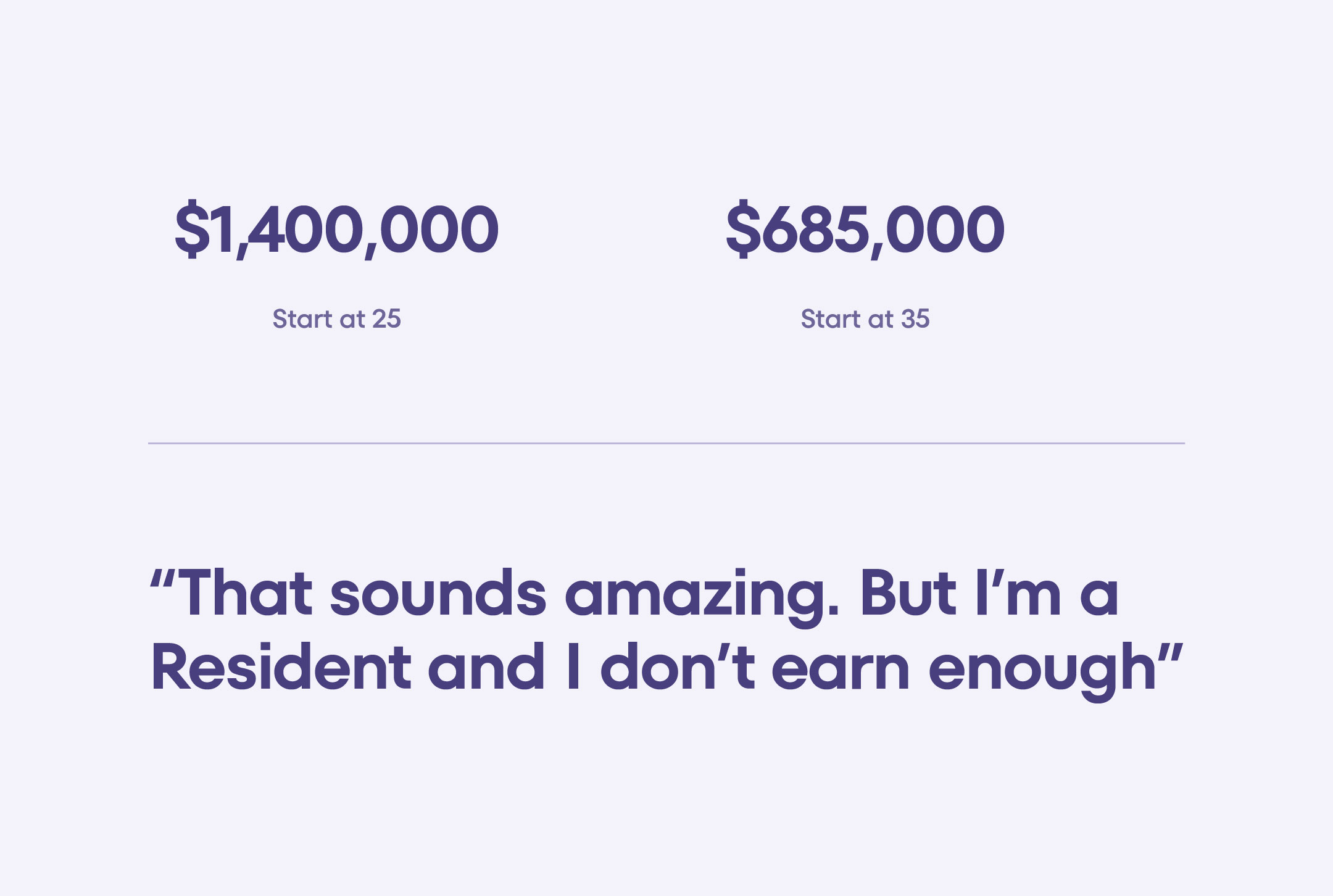Select the "Start at 35" caption
The image size is (1333, 896).
[x=865, y=319]
